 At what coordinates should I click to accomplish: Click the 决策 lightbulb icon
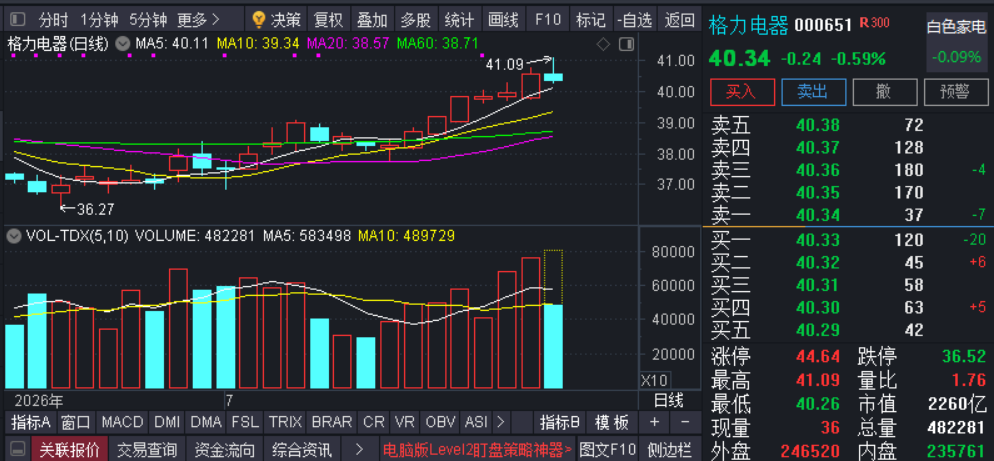pos(258,20)
